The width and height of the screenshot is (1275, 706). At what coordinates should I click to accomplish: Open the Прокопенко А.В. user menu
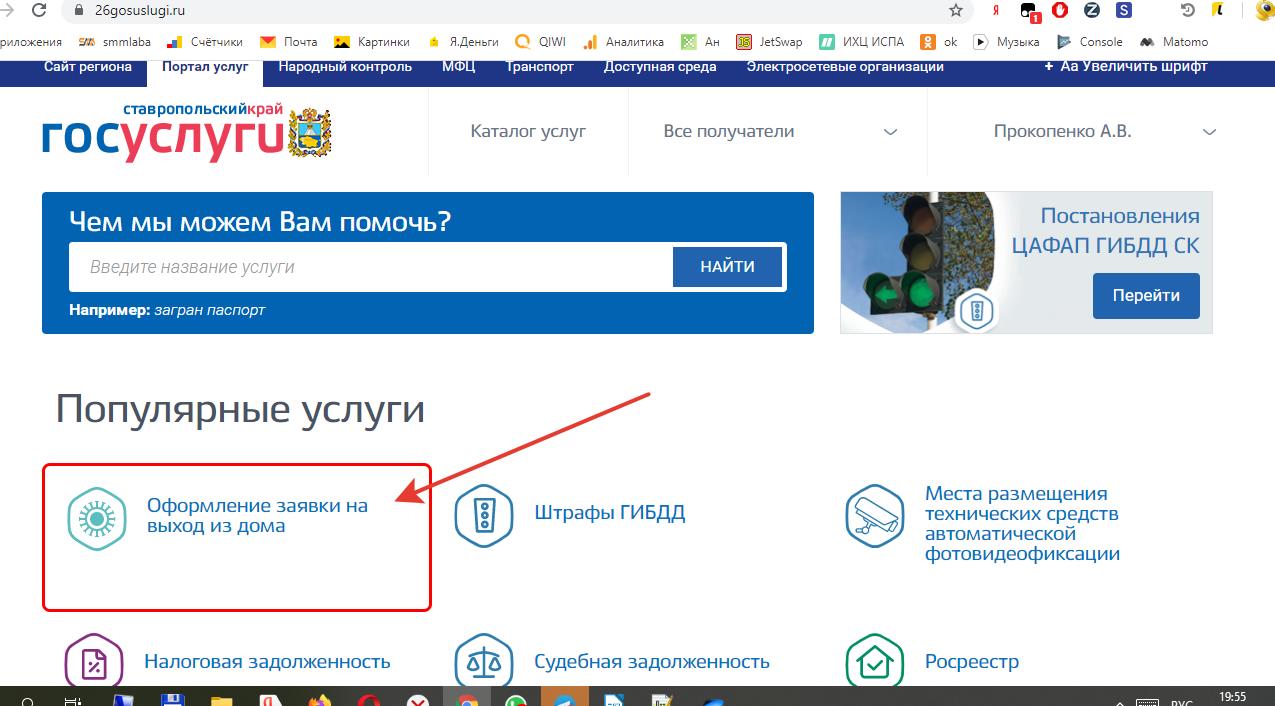pos(1104,132)
